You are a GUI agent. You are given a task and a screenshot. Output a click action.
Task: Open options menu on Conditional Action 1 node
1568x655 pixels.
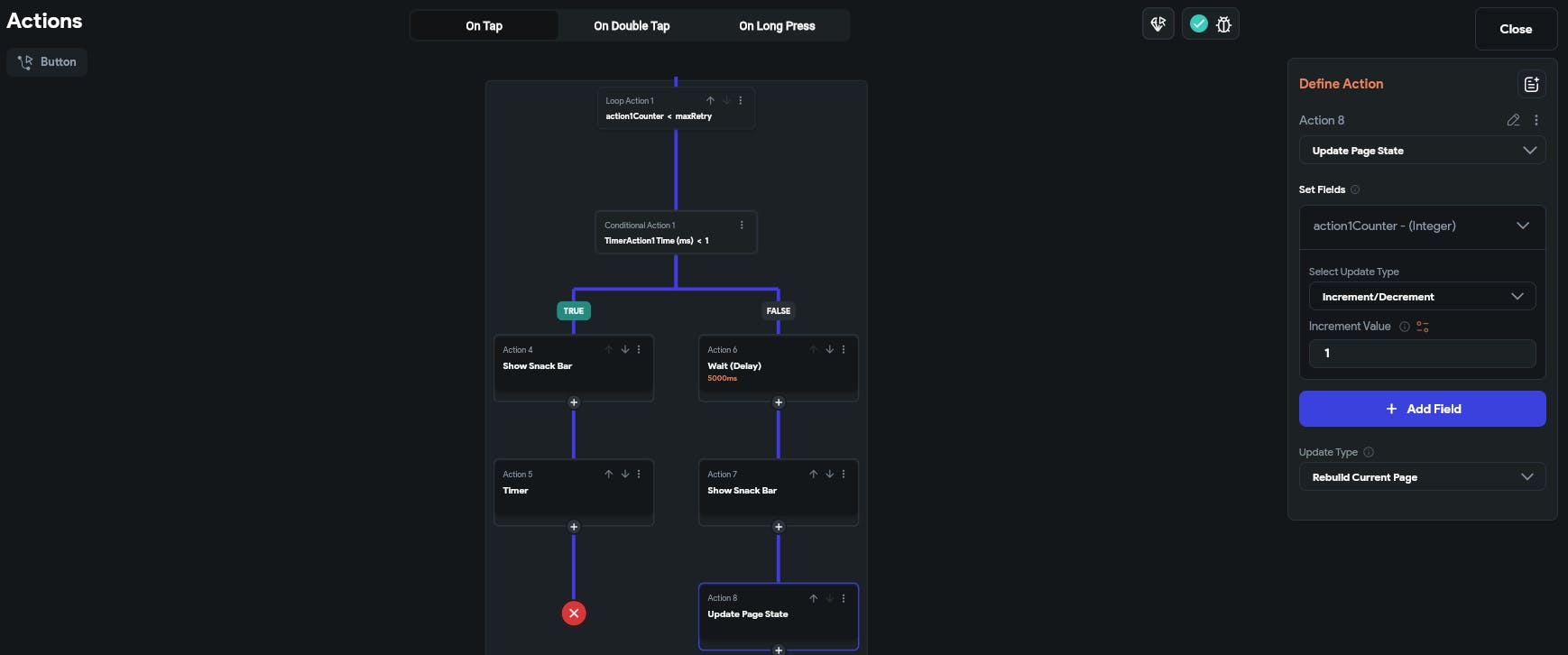742,225
